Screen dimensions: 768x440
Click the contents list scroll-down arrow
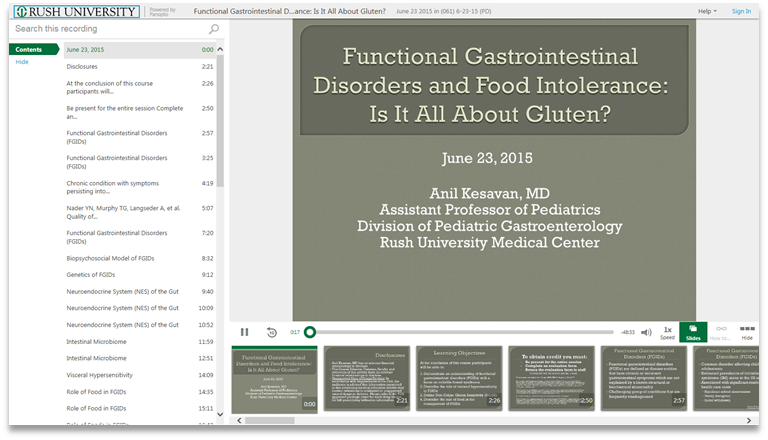tap(220, 415)
